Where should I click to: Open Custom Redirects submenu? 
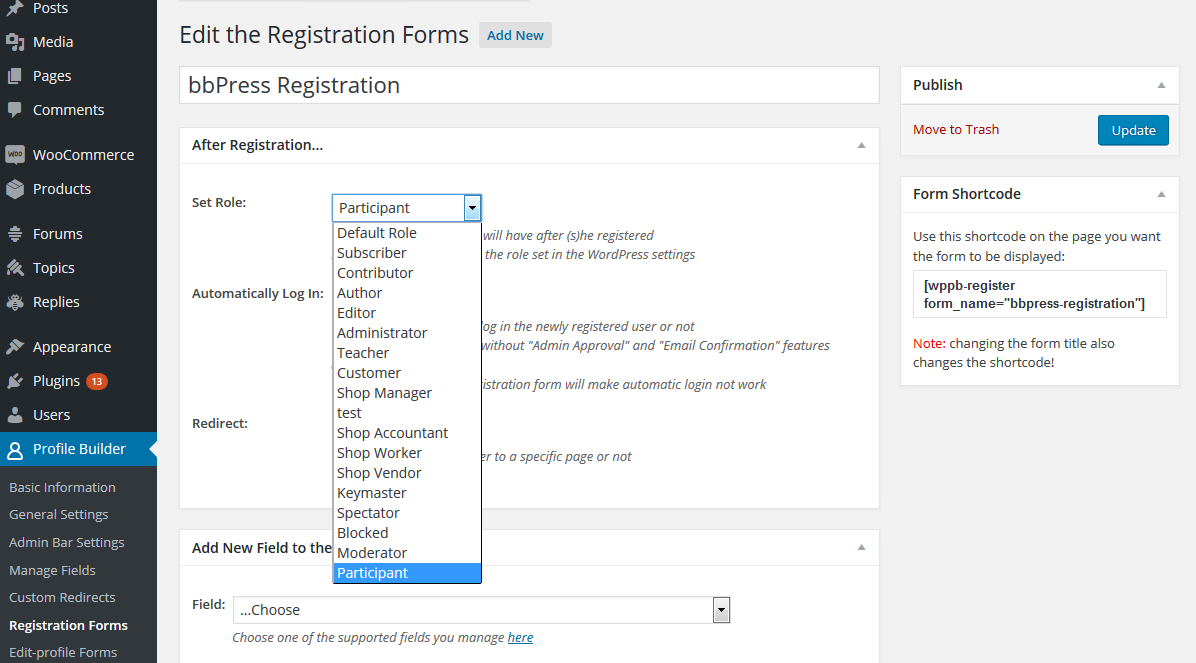coord(63,597)
